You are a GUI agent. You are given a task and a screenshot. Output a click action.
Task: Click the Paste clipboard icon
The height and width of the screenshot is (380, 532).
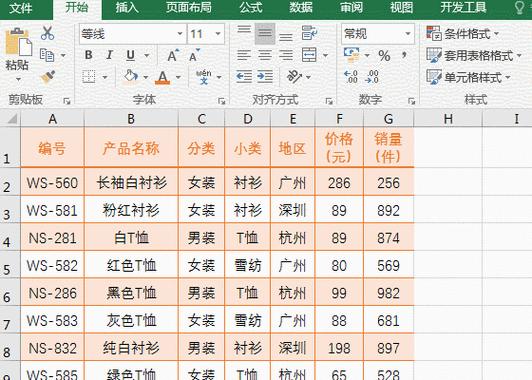19,42
